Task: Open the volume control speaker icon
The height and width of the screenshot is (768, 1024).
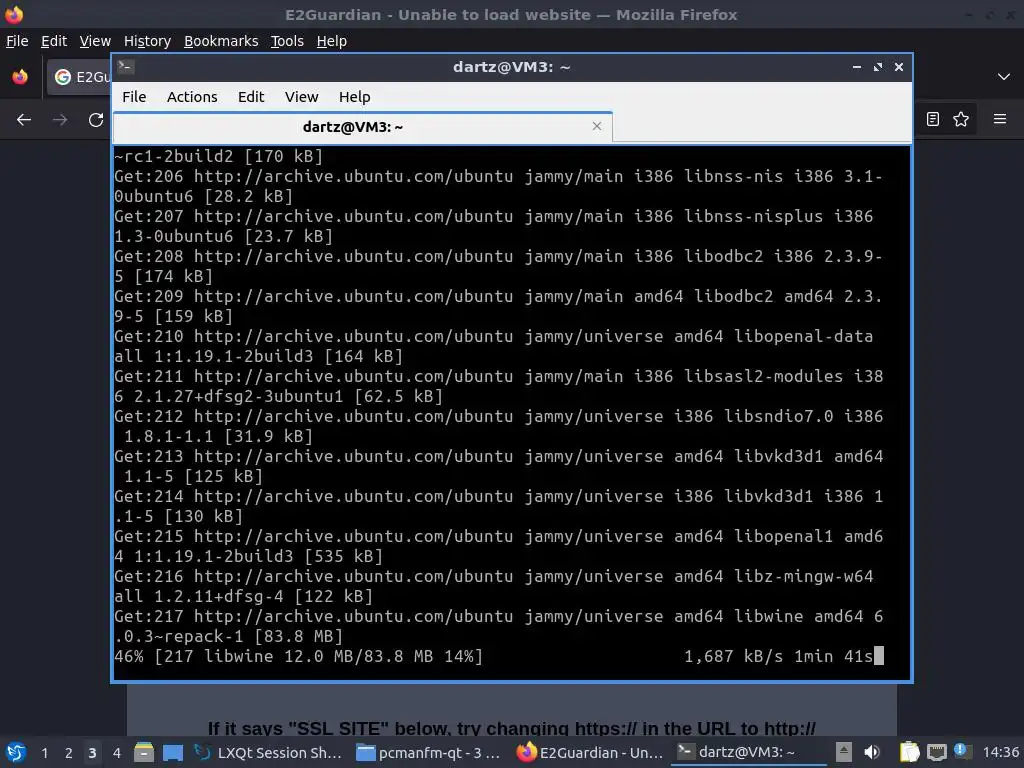Action: click(872, 752)
